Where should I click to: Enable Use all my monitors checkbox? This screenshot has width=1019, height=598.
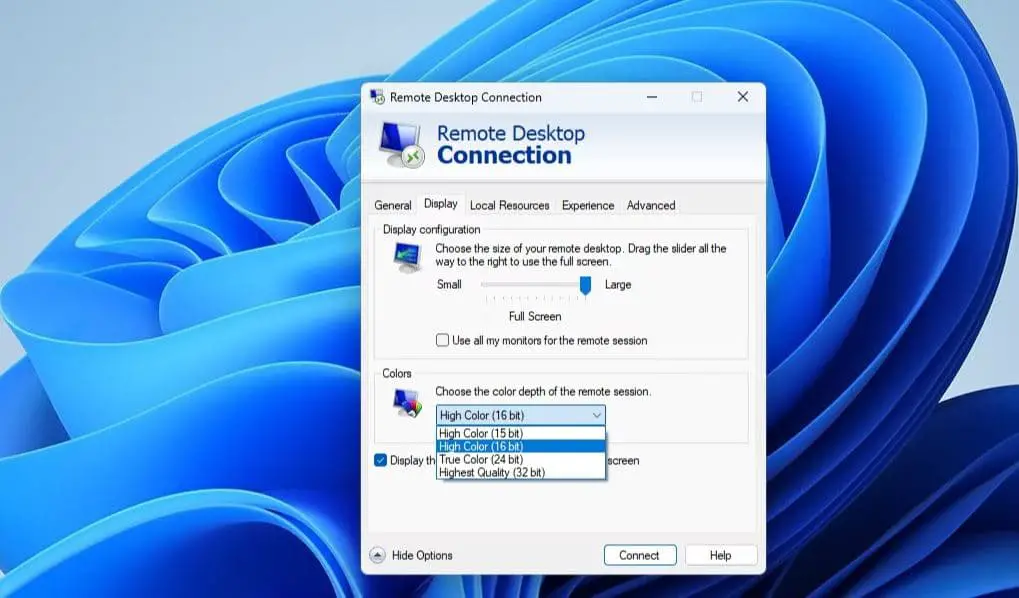[443, 340]
